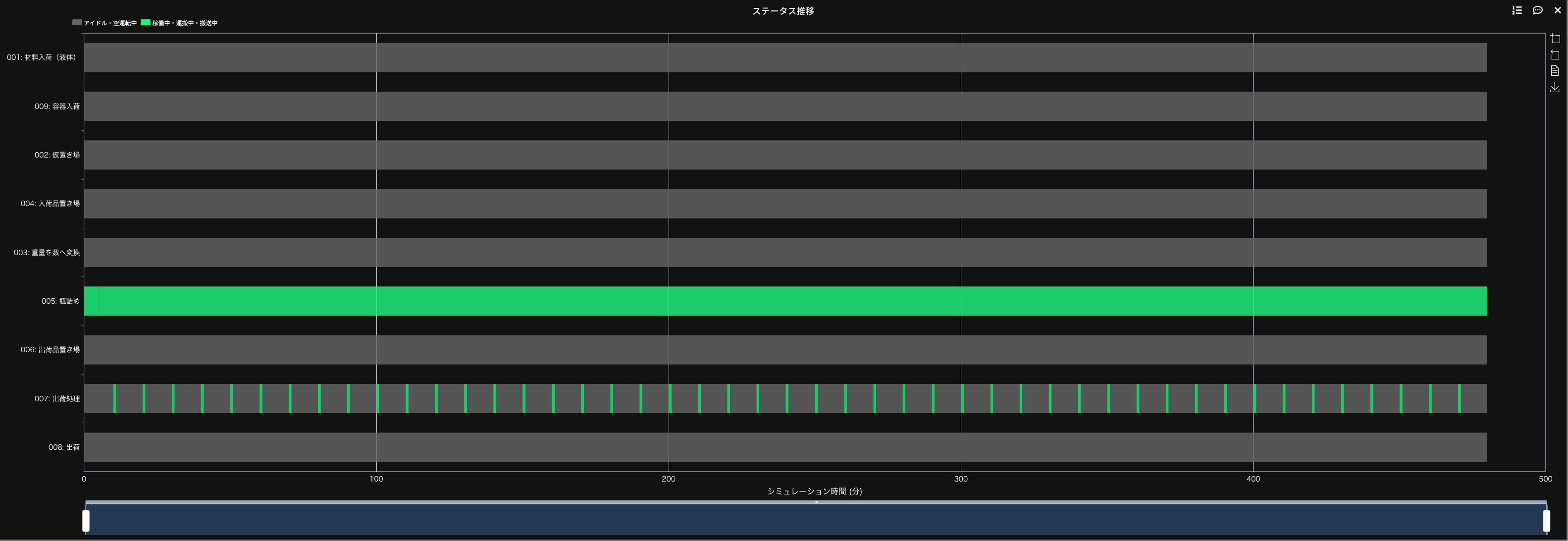Click the ステータス推移 chart title
Viewport: 1568px width, 541px height.
click(783, 11)
